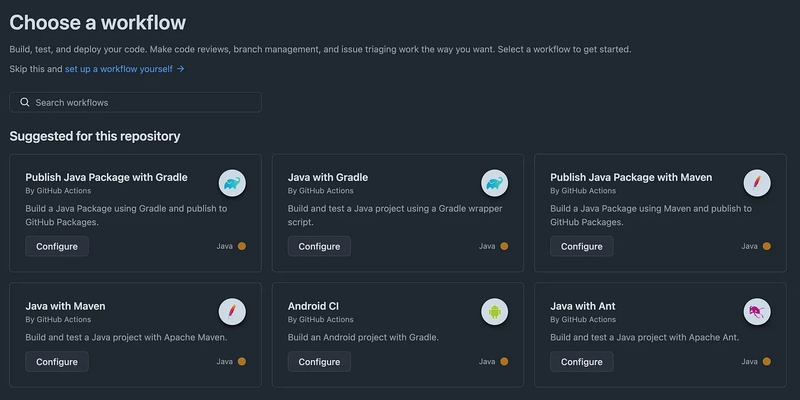Focus the Search workflows input field

[x=135, y=102]
